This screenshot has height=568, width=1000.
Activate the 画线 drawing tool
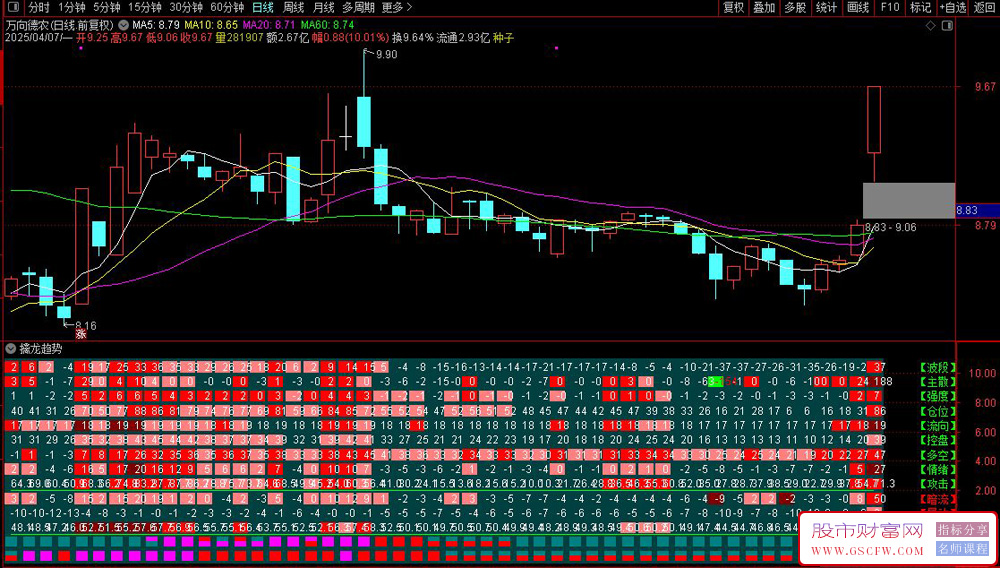coord(858,8)
